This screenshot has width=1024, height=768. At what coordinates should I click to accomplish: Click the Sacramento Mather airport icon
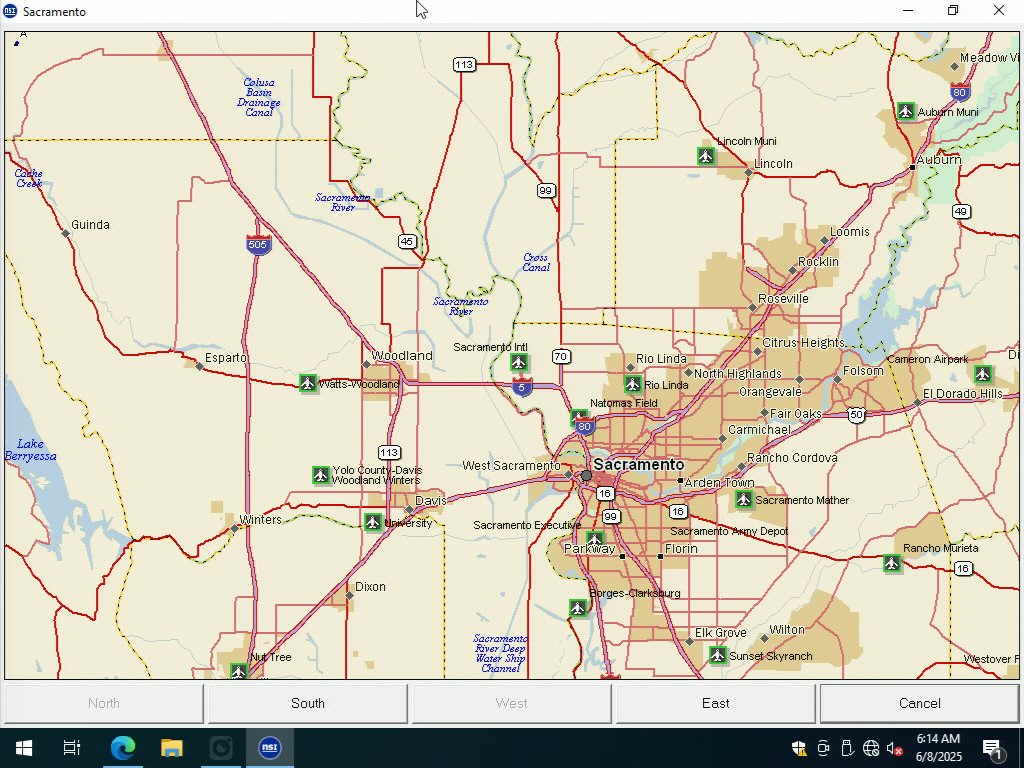pyautogui.click(x=743, y=500)
